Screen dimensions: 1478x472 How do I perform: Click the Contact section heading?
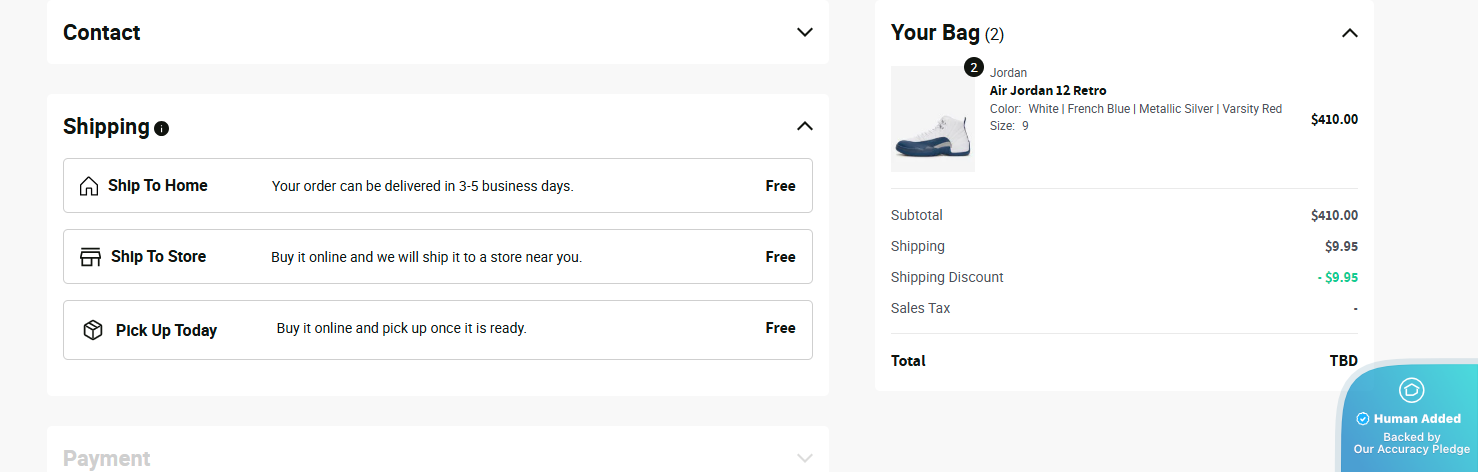tap(102, 33)
